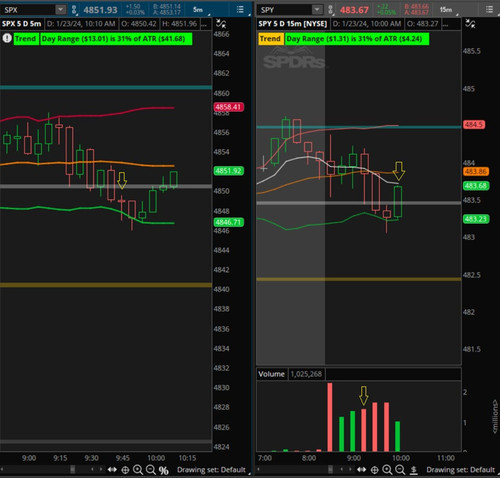Click the volume value 1,025,268
The image size is (500, 478).
(x=306, y=374)
